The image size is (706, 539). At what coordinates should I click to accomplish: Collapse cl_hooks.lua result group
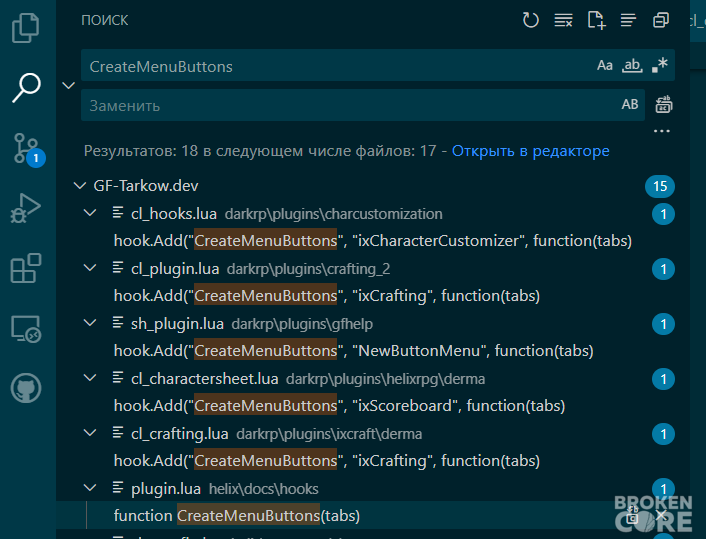pos(90,213)
